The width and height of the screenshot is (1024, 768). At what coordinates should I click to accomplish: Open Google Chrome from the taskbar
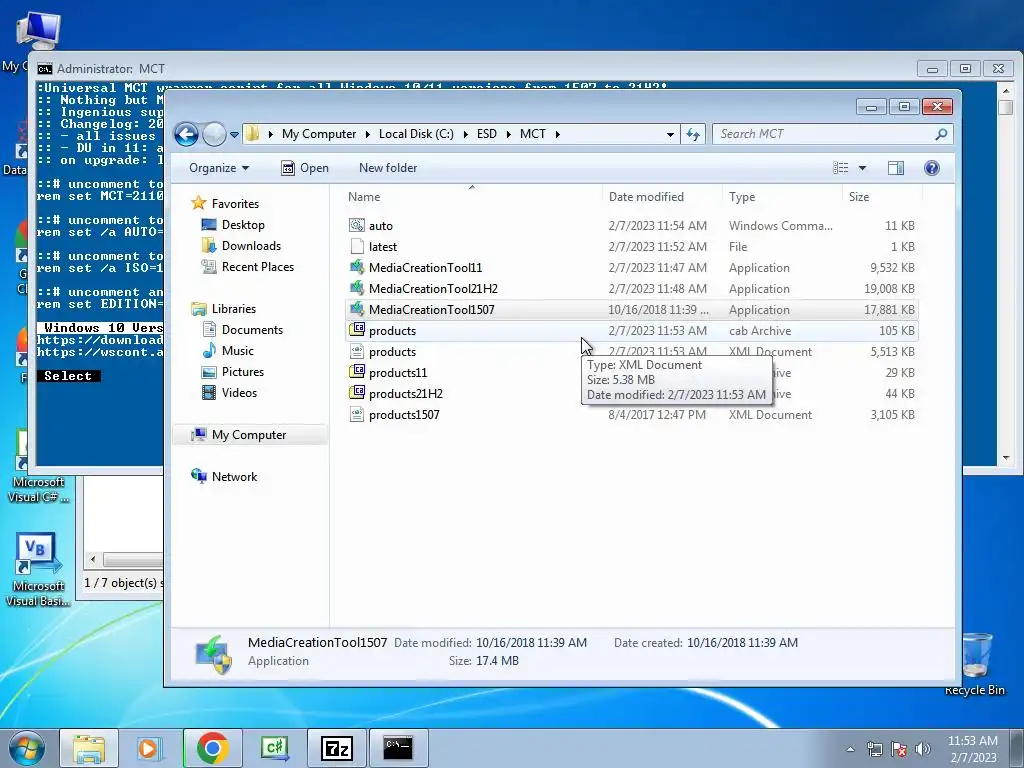coord(212,748)
